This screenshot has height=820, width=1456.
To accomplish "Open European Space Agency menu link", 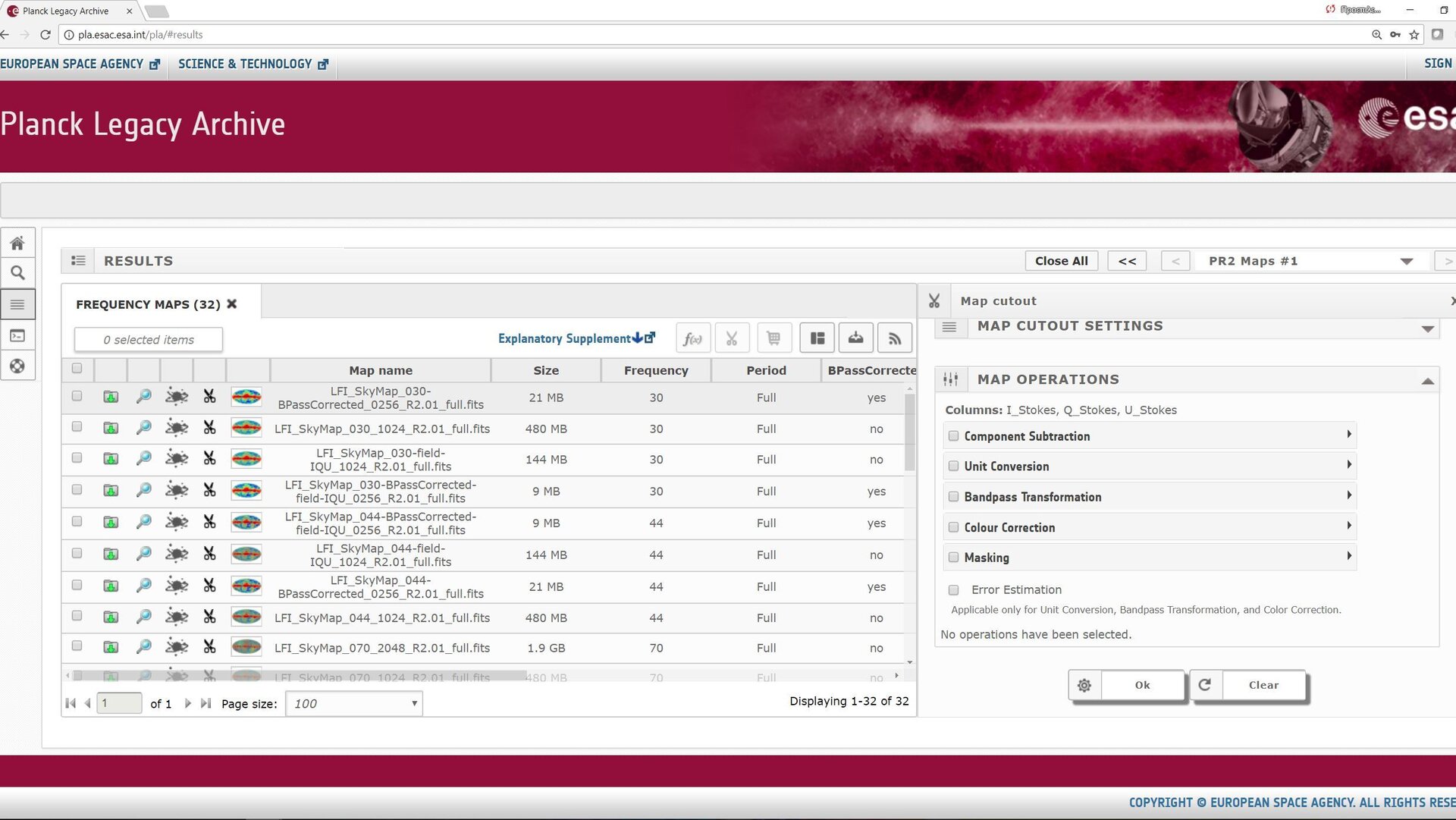I will point(80,64).
